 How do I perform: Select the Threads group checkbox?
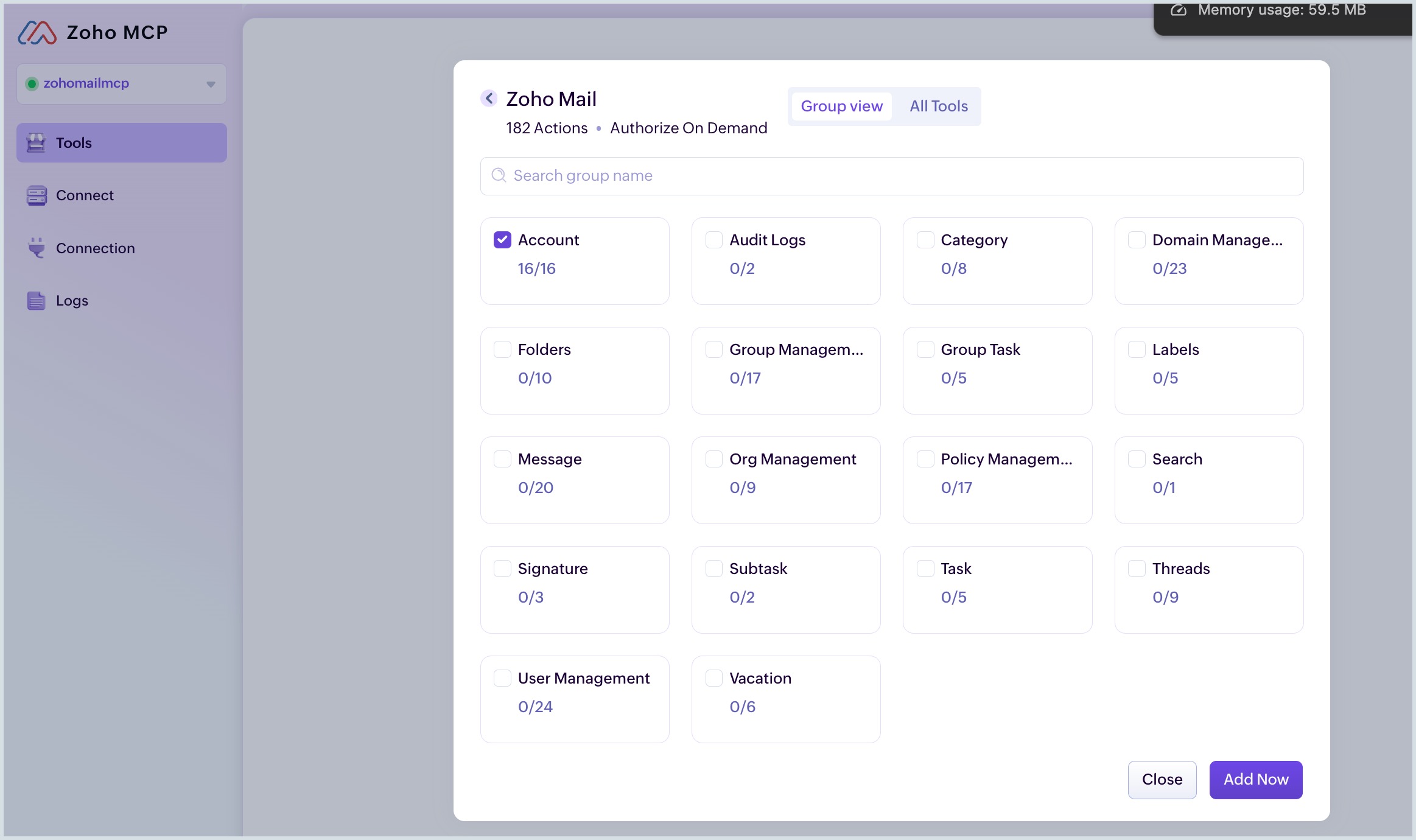click(1137, 569)
